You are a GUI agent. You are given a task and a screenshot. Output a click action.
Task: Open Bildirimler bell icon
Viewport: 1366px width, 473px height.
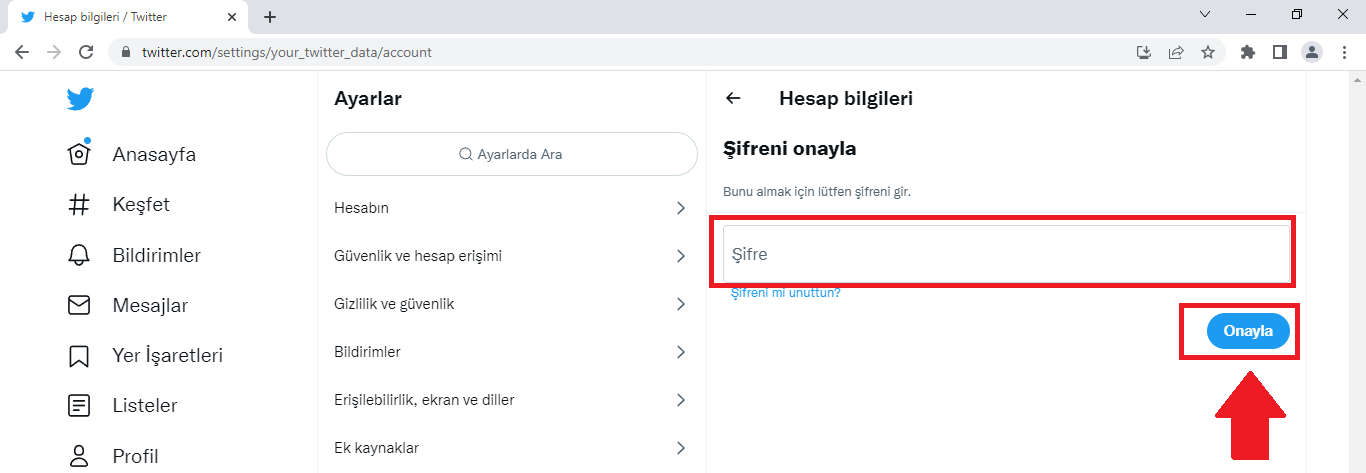(x=79, y=255)
